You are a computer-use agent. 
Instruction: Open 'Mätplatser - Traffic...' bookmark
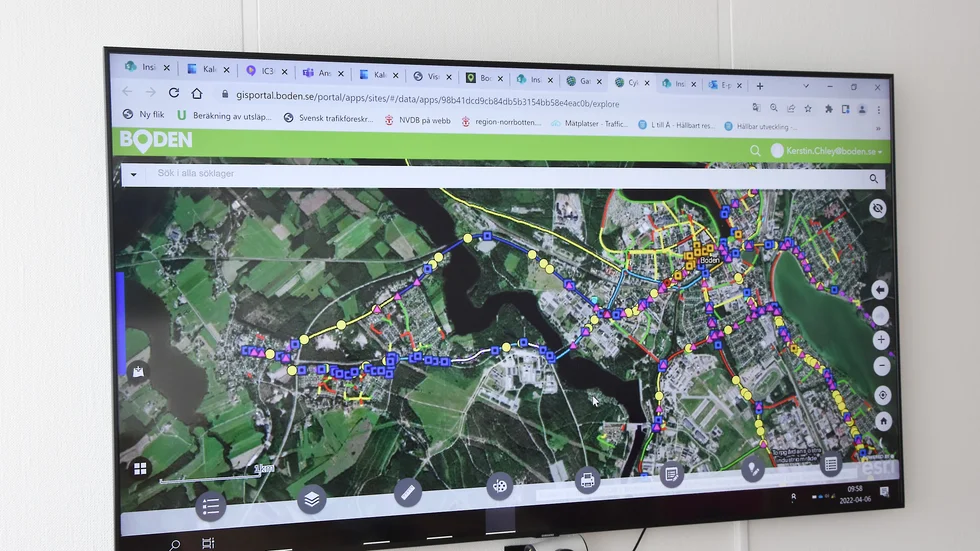[x=590, y=124]
